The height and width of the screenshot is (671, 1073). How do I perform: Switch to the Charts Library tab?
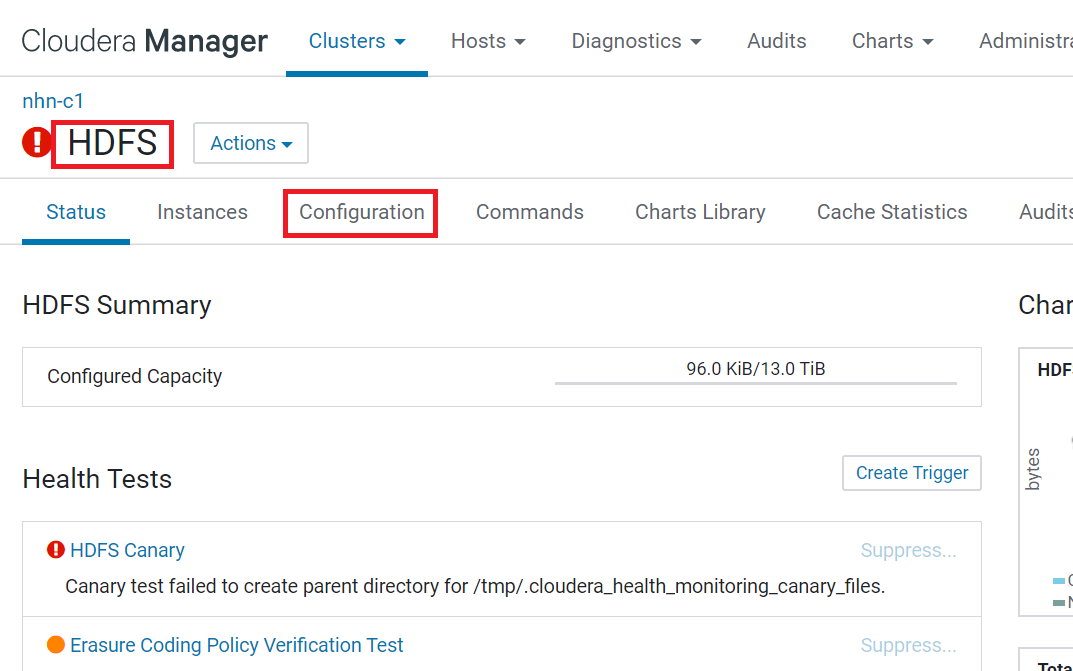[x=700, y=212]
